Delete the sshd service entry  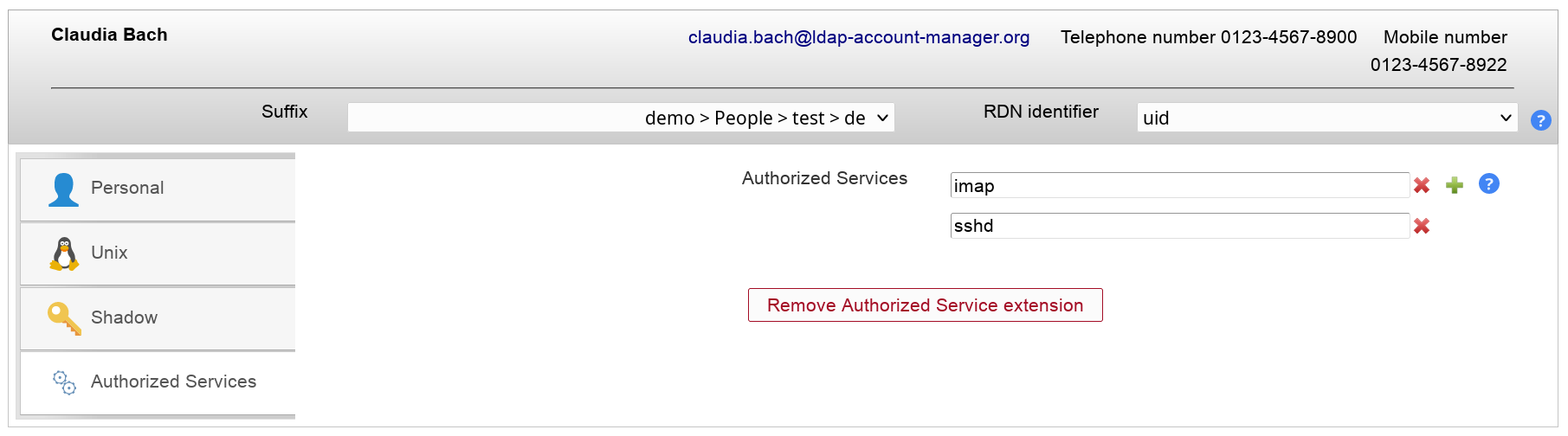1422,226
